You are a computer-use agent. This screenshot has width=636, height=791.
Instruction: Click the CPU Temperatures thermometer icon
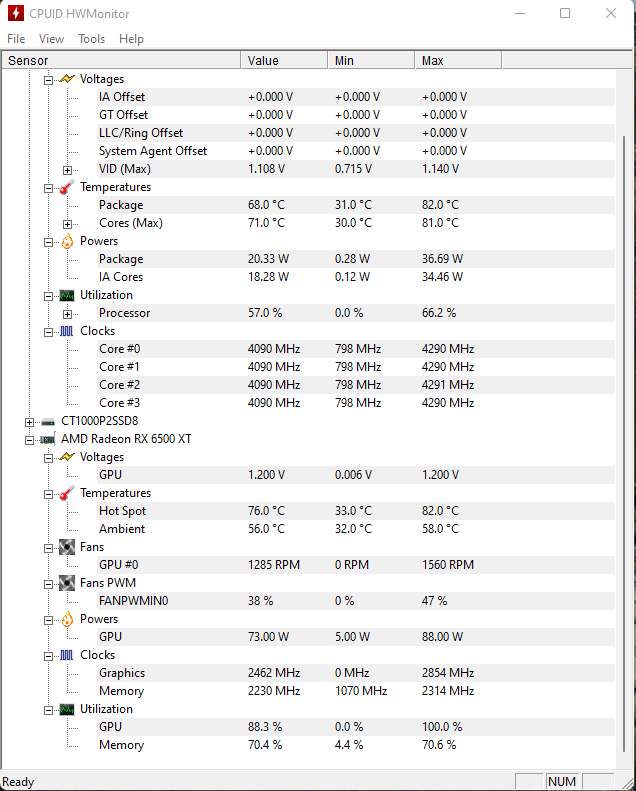67,187
